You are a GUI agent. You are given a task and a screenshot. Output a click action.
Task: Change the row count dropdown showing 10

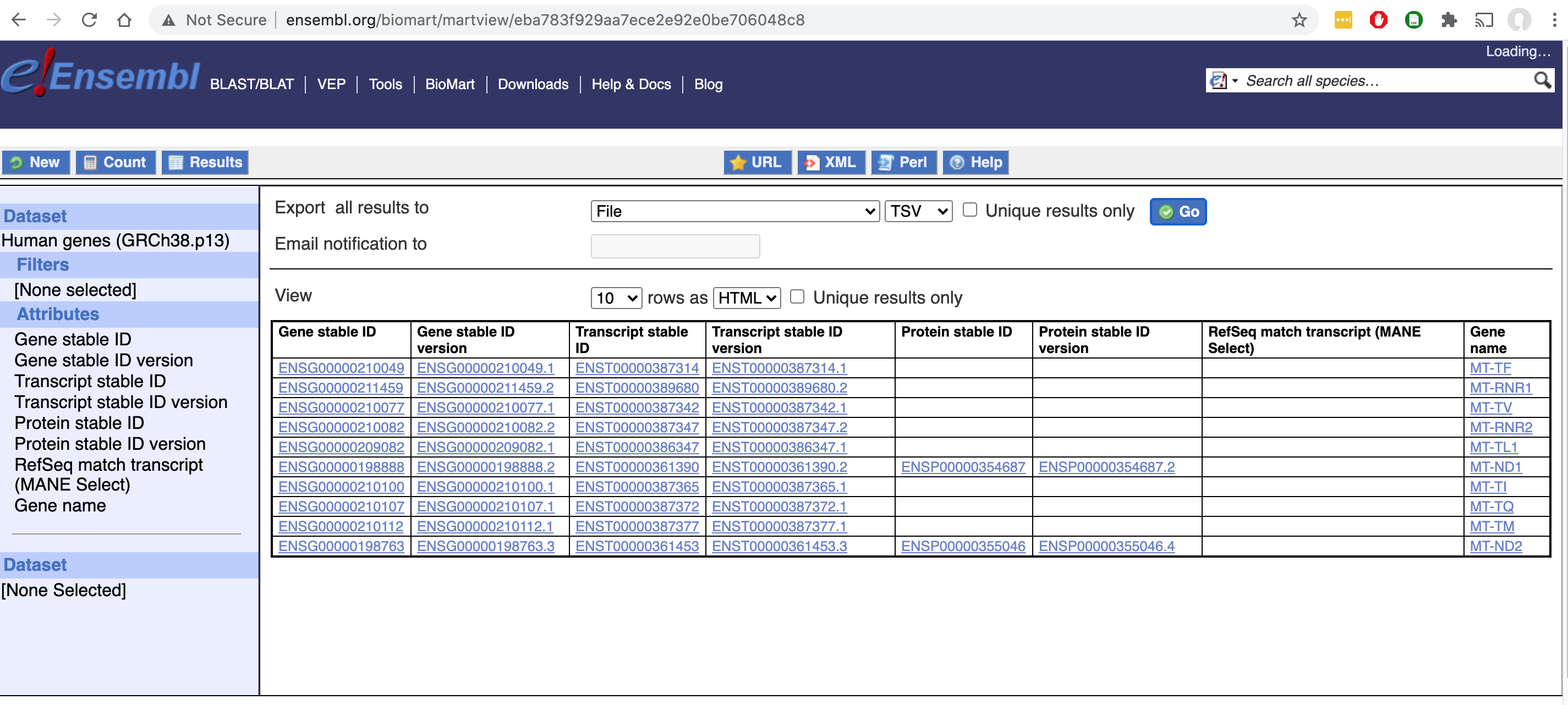coord(616,298)
